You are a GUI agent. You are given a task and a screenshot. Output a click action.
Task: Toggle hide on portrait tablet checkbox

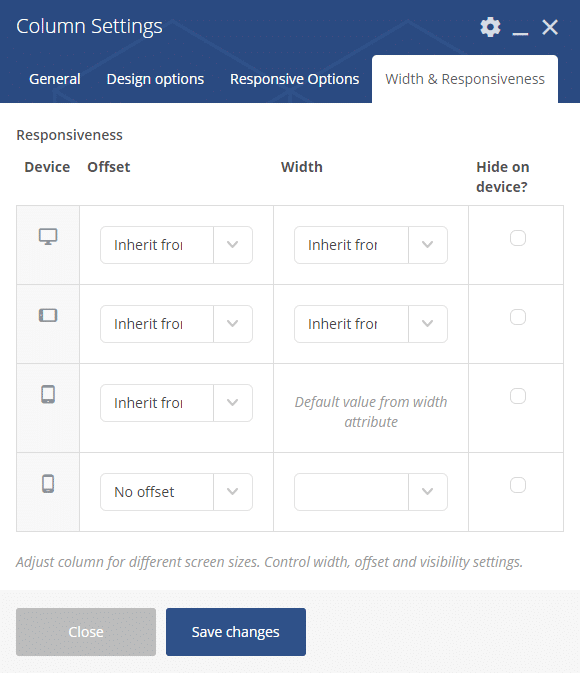(518, 396)
